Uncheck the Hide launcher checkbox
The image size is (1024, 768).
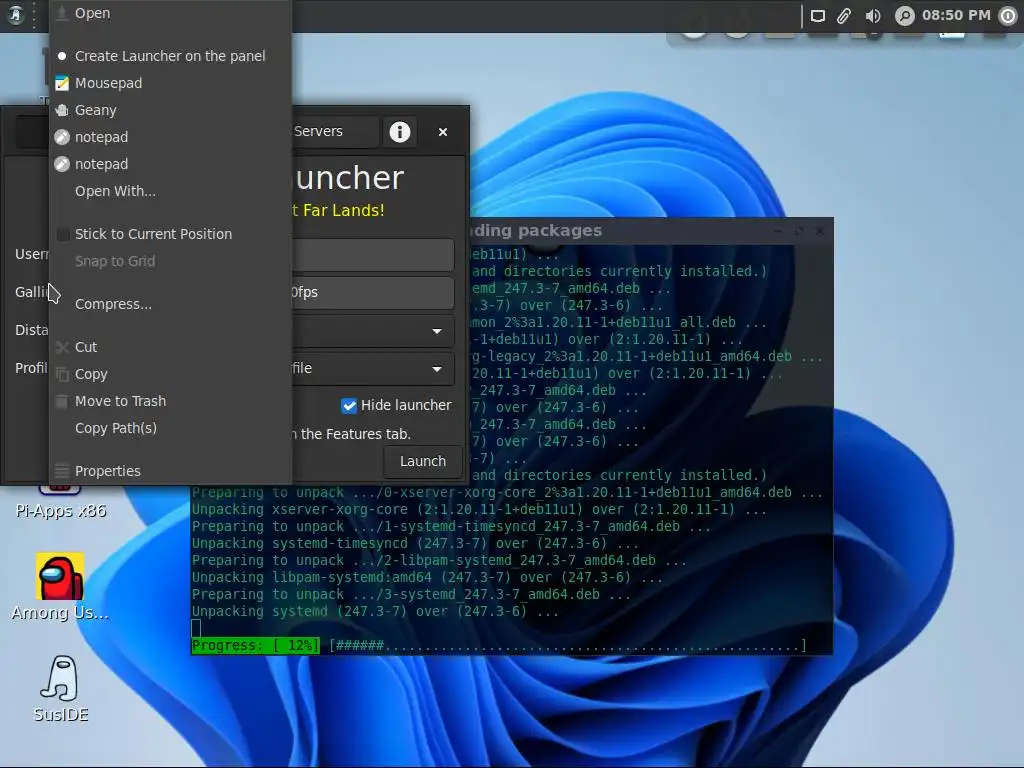(x=349, y=406)
